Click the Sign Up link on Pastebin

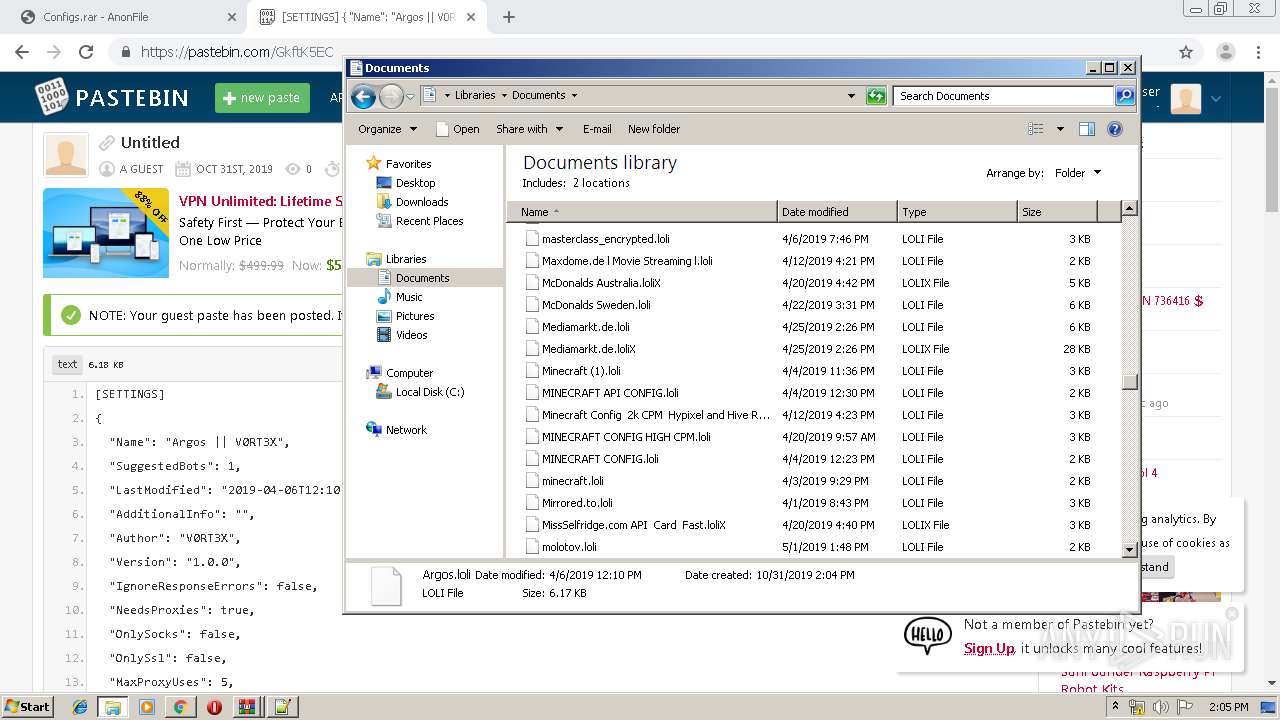point(989,648)
